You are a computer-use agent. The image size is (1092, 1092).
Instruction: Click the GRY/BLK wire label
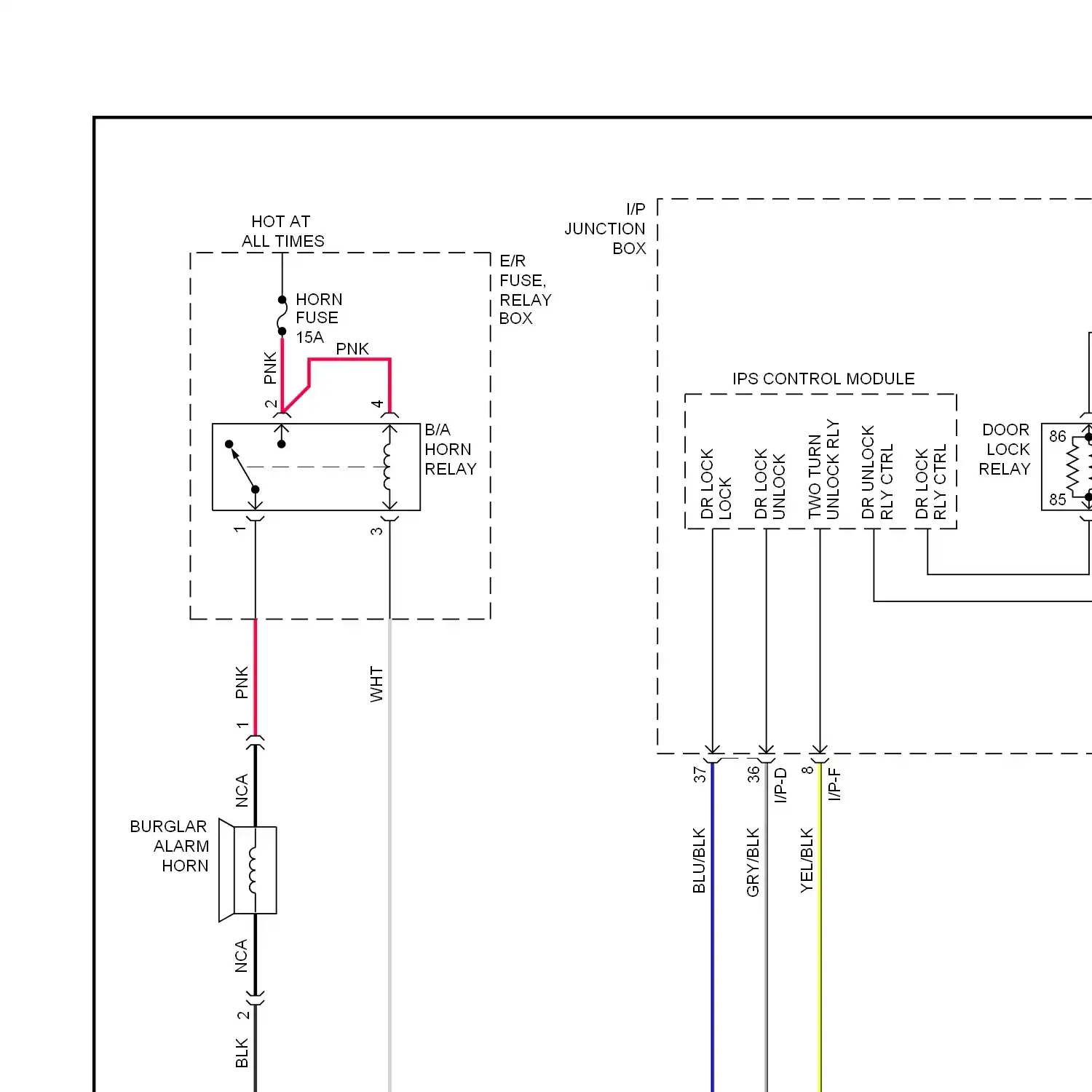coord(753,862)
